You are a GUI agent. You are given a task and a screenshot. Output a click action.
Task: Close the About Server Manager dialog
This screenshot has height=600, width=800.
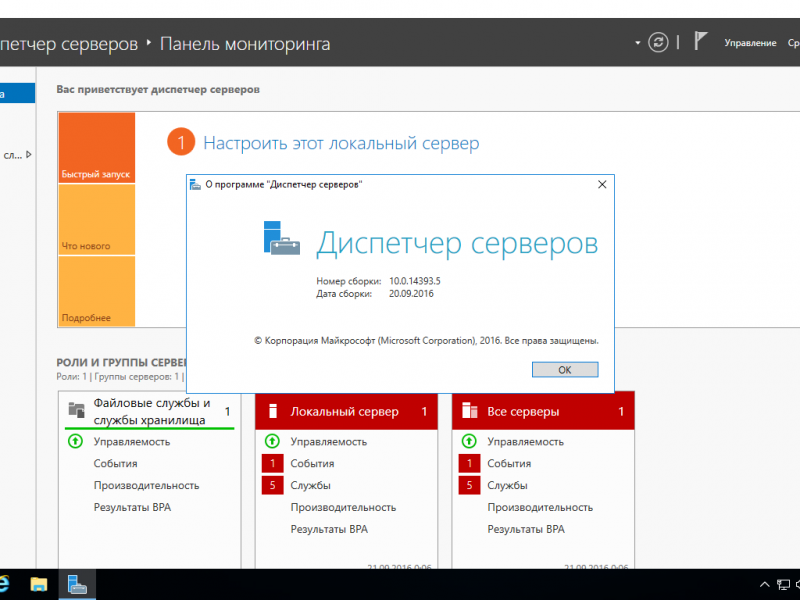point(602,185)
